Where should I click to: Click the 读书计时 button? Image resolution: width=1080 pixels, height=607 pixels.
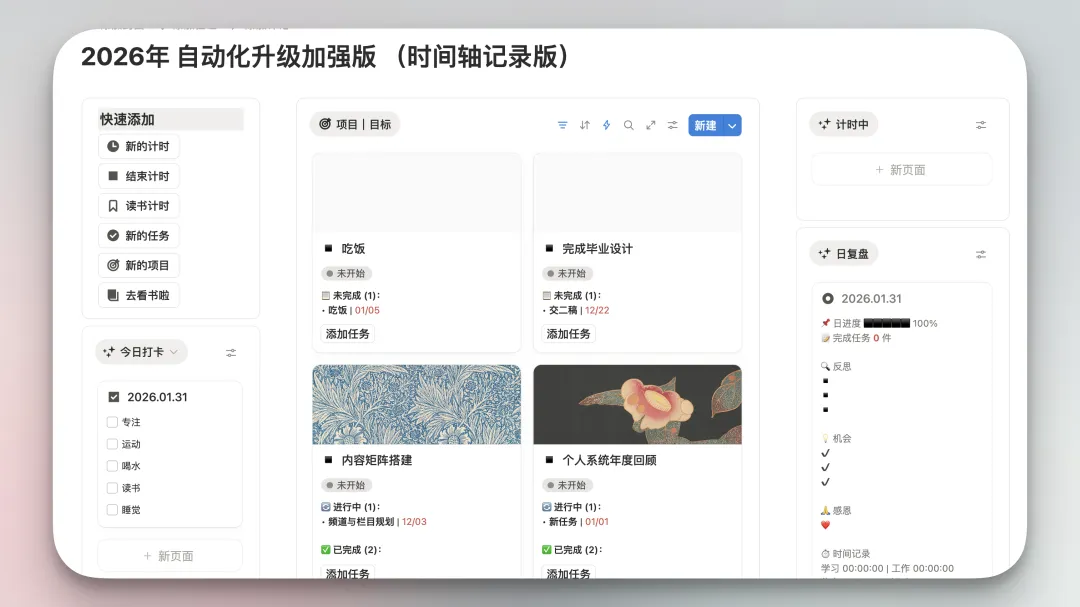138,205
